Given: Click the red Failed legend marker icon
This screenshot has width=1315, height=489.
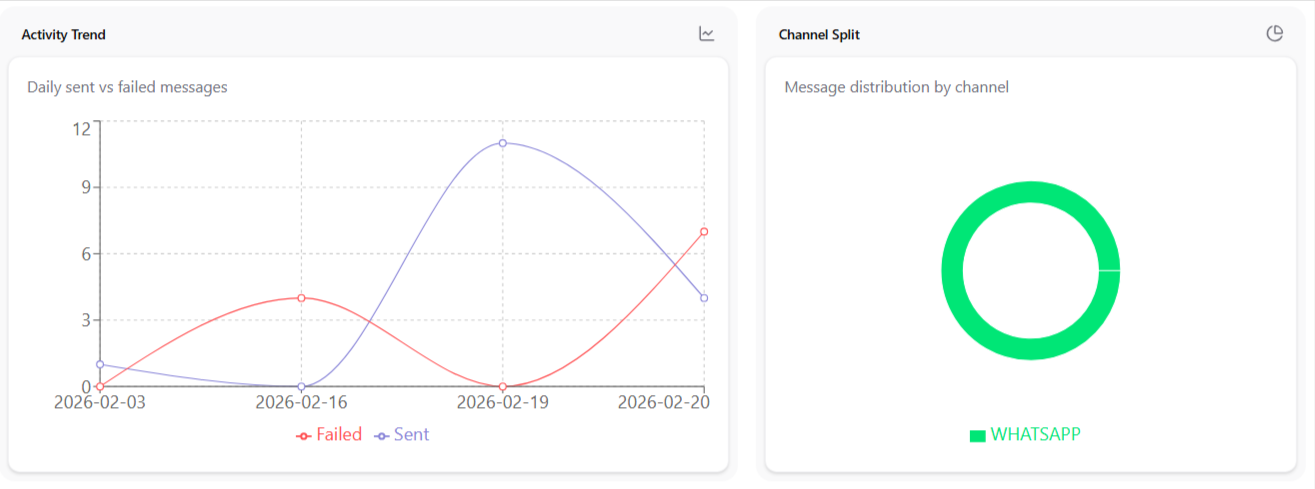Looking at the screenshot, I should pyautogui.click(x=304, y=436).
